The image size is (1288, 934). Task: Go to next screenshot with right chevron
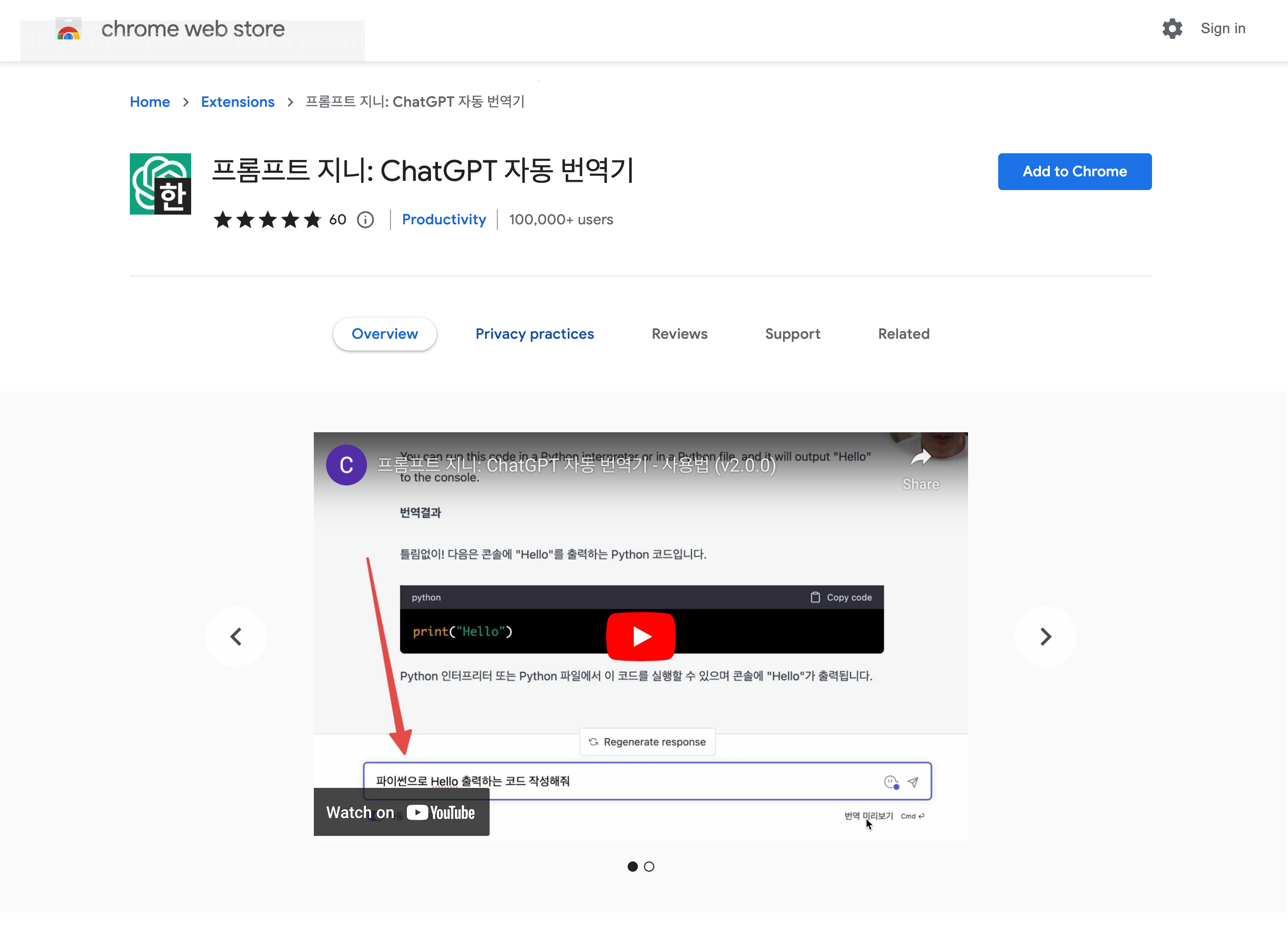(x=1045, y=637)
